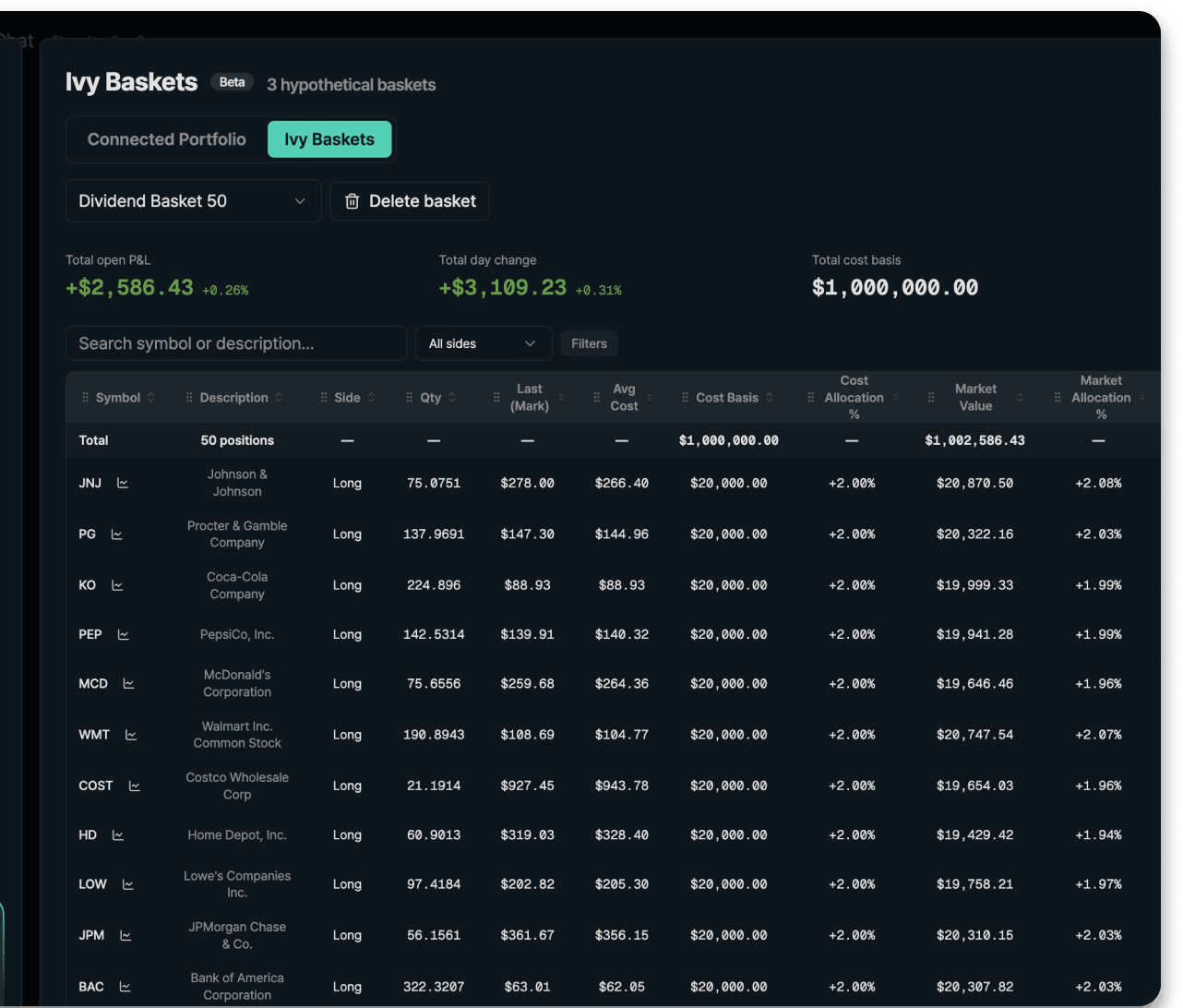
Task: Click Costco Wholesale Corp description
Action: tap(237, 786)
